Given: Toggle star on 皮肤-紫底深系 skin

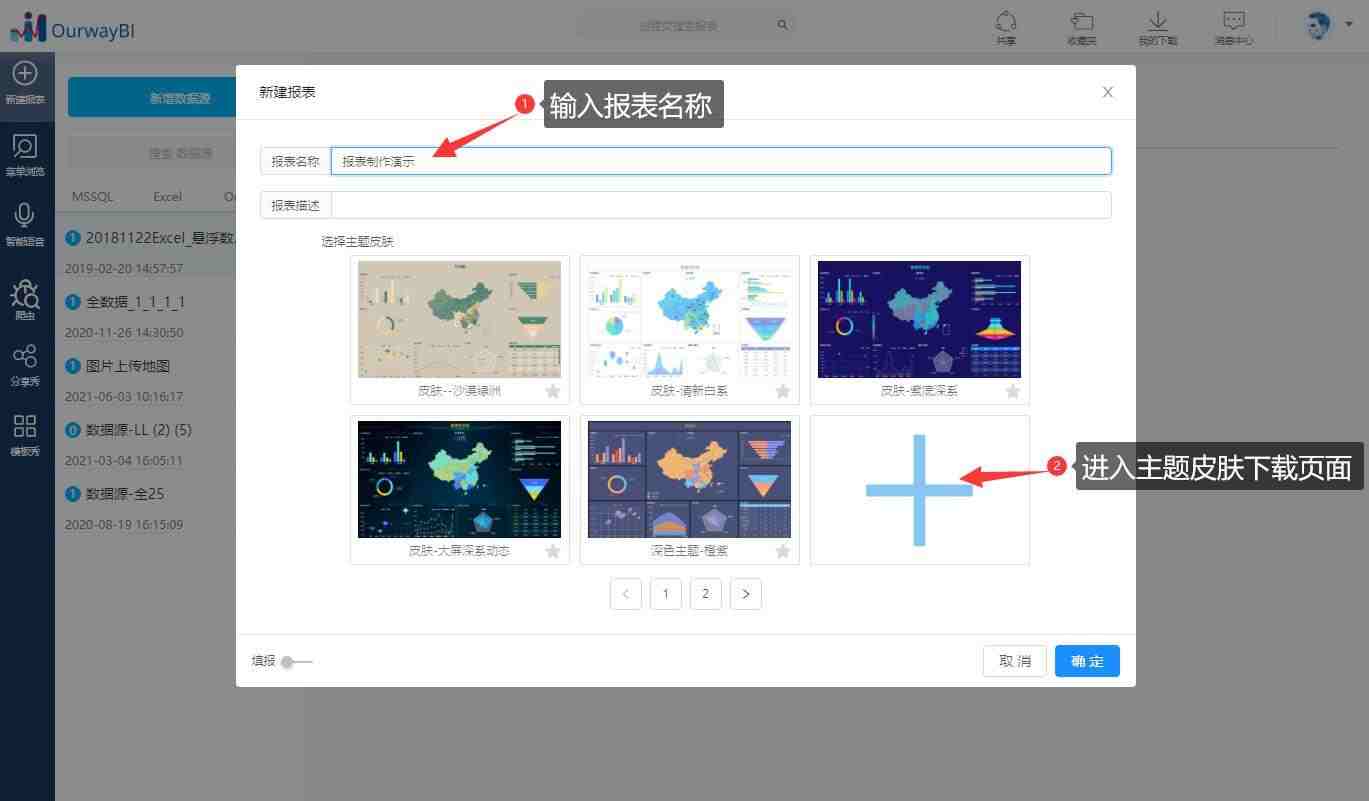Looking at the screenshot, I should 1012,391.
